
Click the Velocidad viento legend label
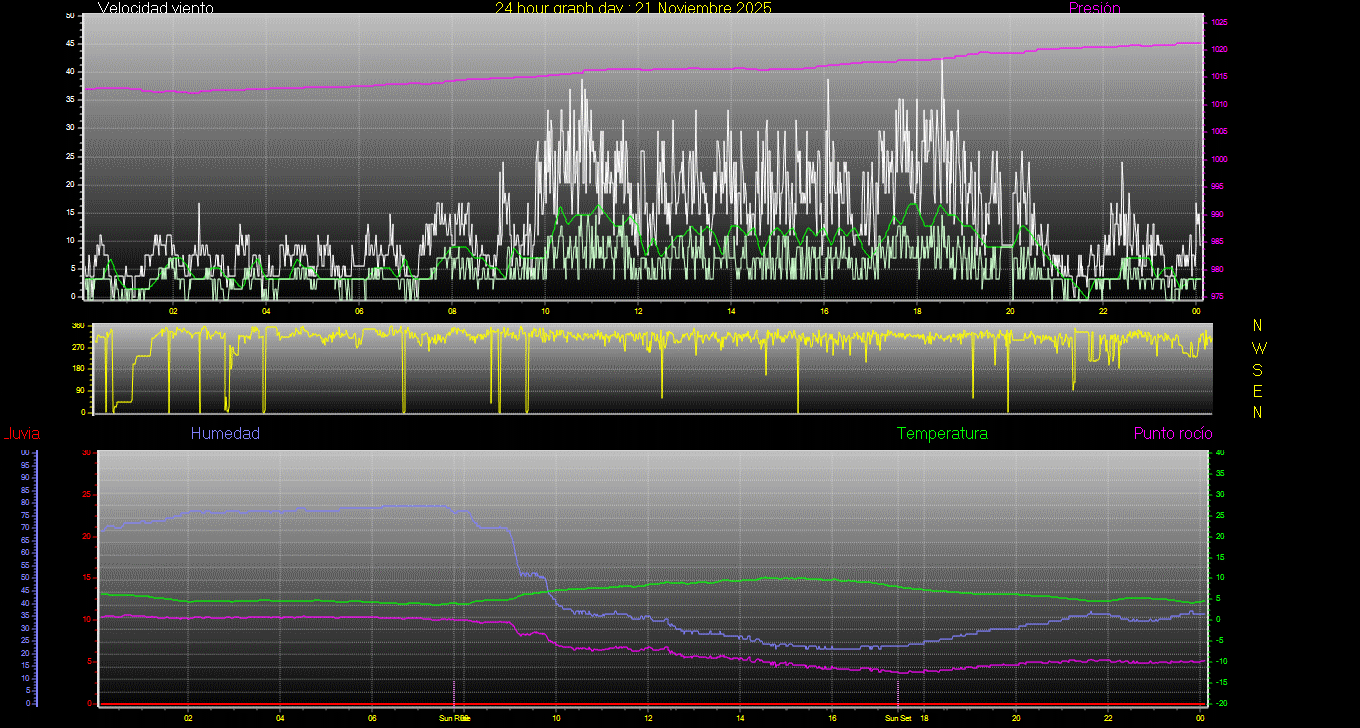[155, 8]
